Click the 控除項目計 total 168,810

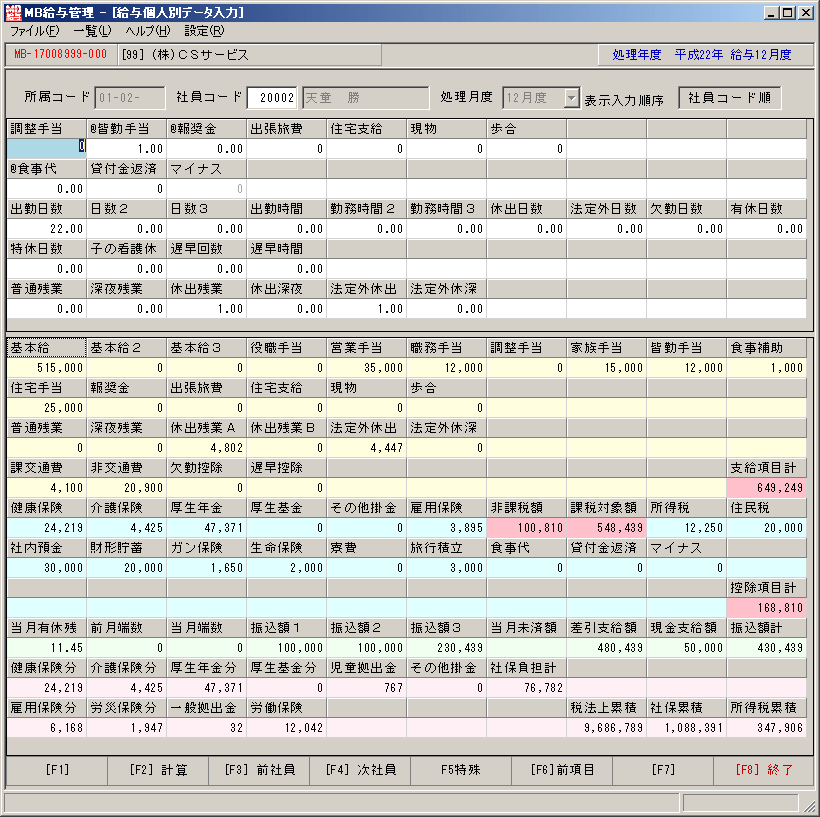point(767,608)
